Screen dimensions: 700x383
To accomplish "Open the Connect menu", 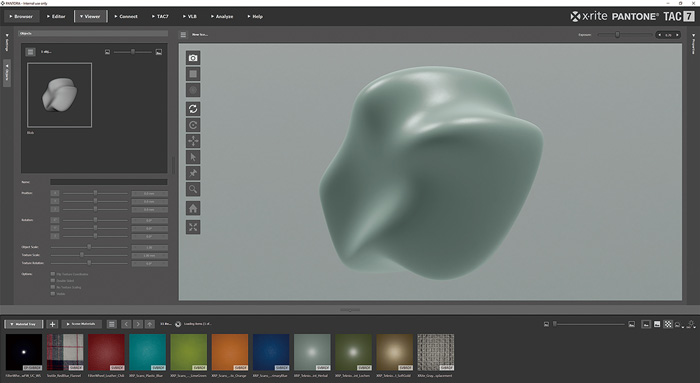I will pyautogui.click(x=126, y=17).
